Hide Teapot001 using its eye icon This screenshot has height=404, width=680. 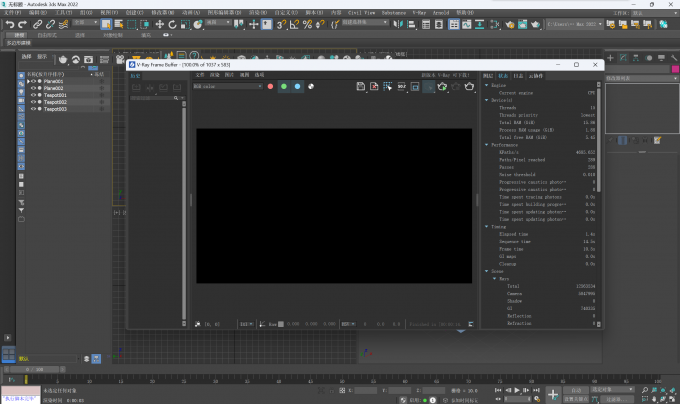tap(34, 95)
